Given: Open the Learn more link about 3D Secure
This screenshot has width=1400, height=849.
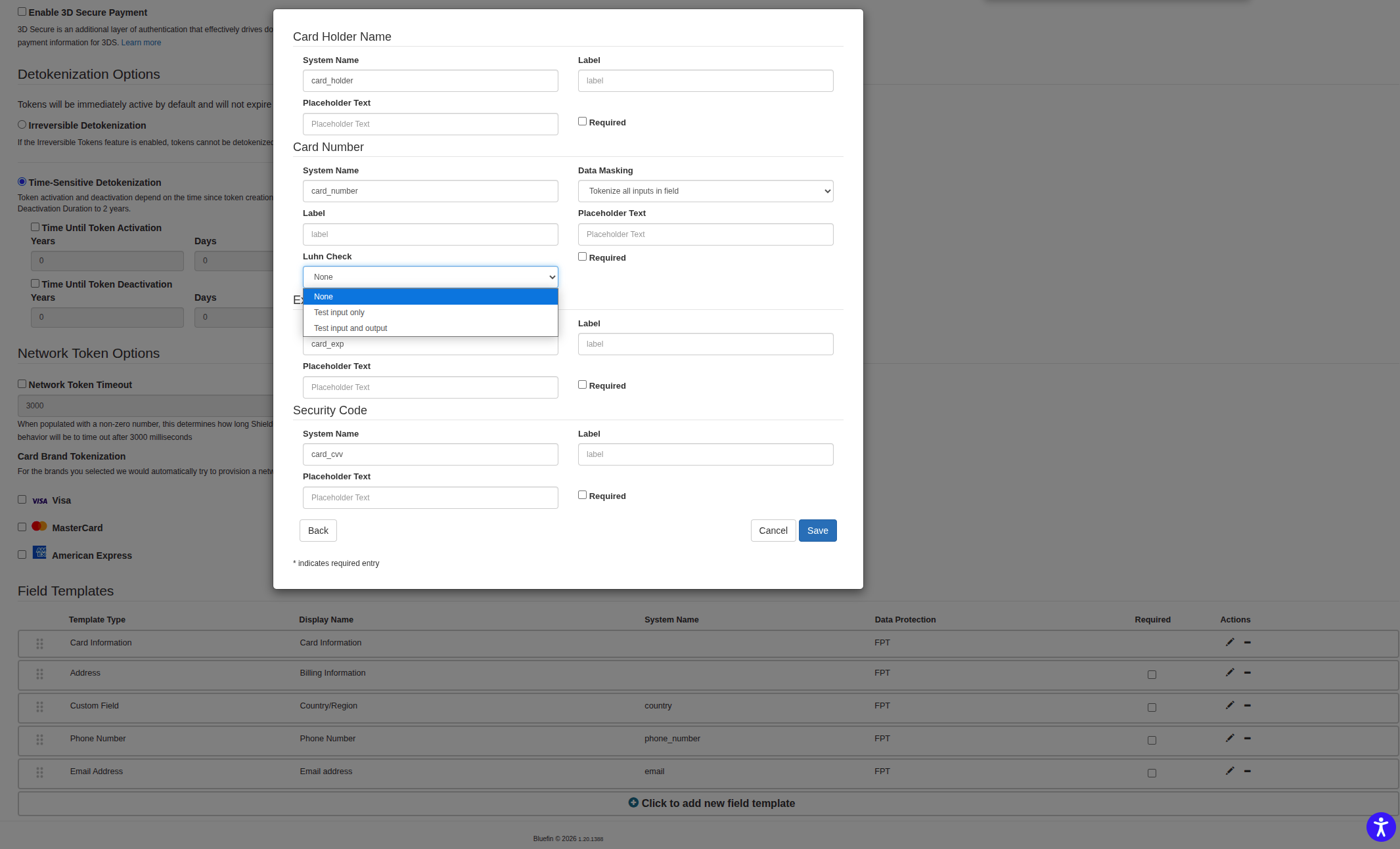Looking at the screenshot, I should click(x=141, y=42).
